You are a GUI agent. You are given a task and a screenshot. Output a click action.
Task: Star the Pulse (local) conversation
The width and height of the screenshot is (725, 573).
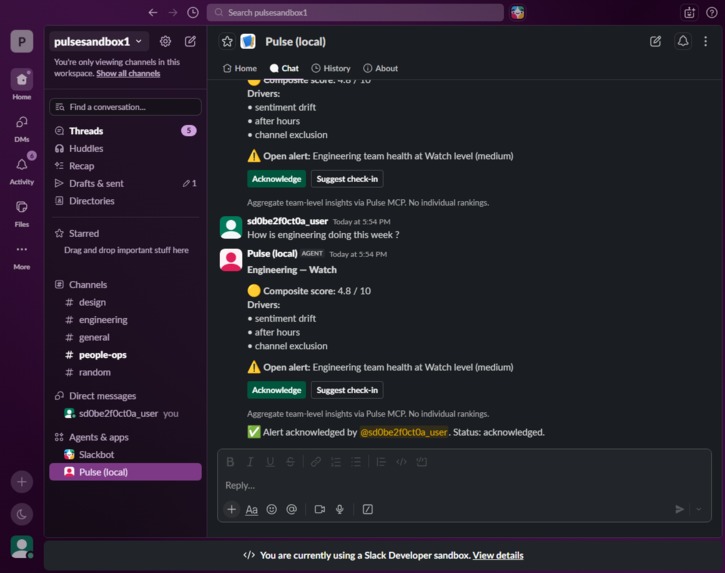point(227,42)
